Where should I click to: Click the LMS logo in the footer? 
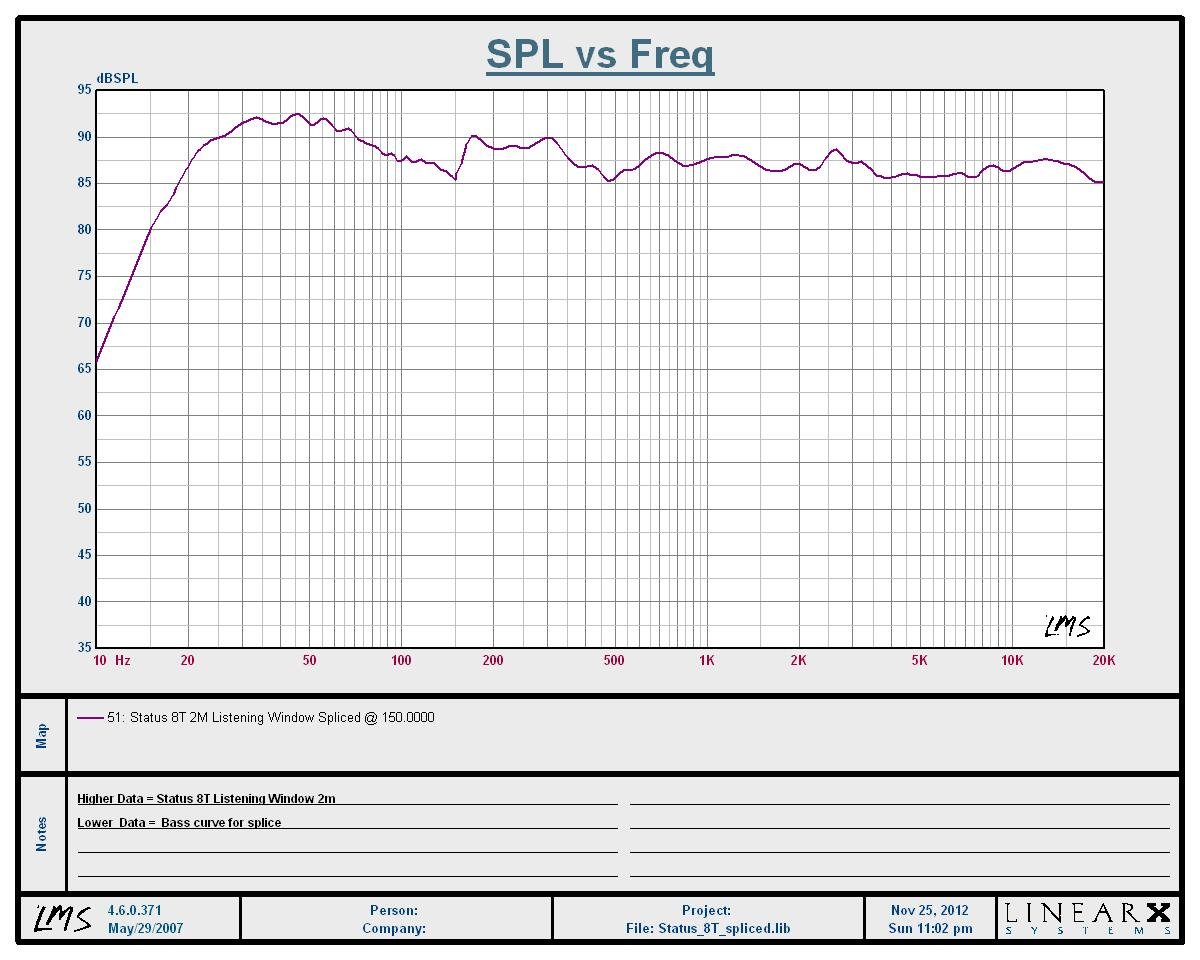click(63, 918)
